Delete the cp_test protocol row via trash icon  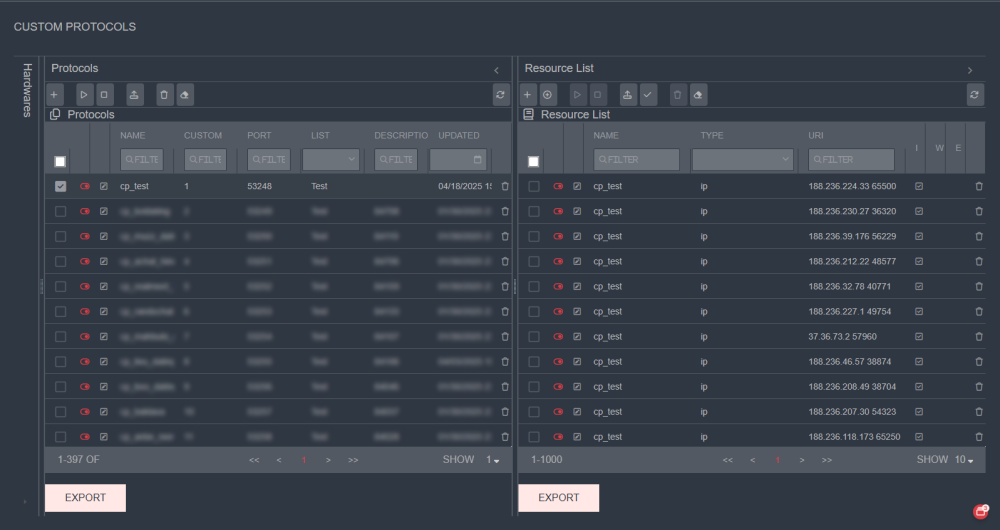pyautogui.click(x=505, y=186)
